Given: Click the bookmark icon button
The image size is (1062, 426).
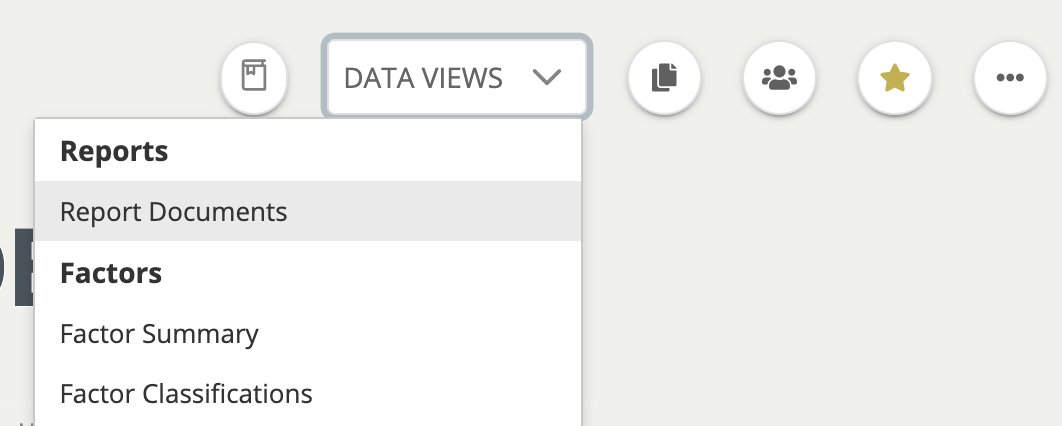Looking at the screenshot, I should coord(254,77).
